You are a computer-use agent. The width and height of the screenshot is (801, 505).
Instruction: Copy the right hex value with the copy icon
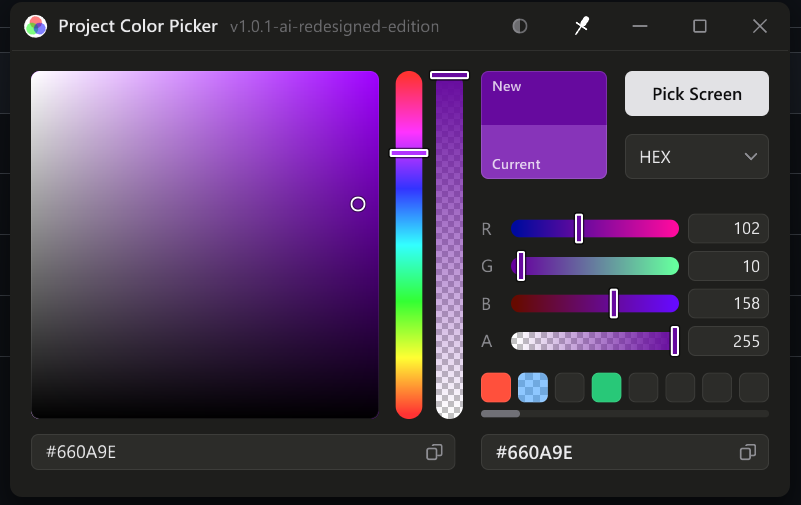pyautogui.click(x=748, y=452)
